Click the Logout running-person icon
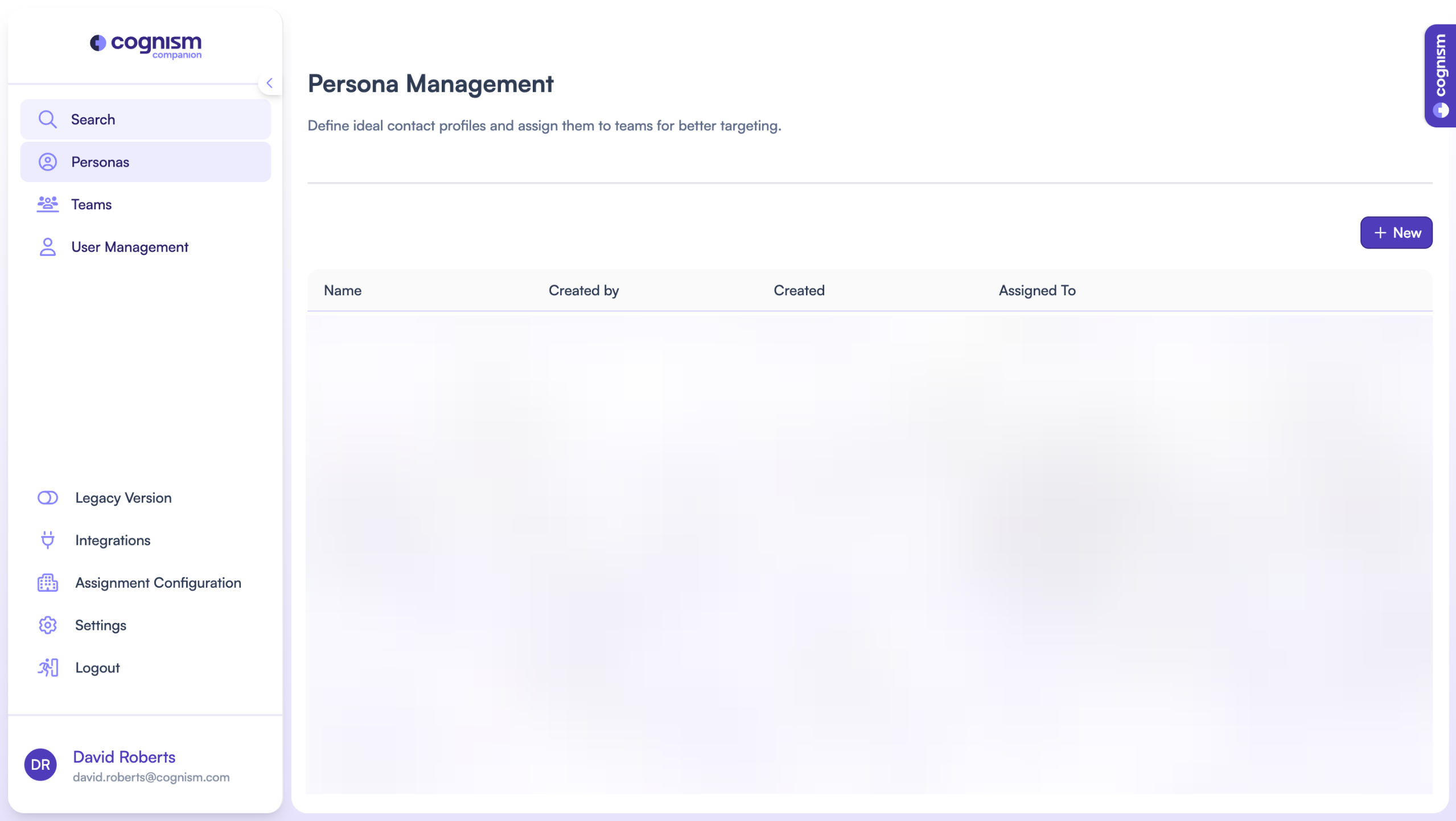 tap(47, 667)
